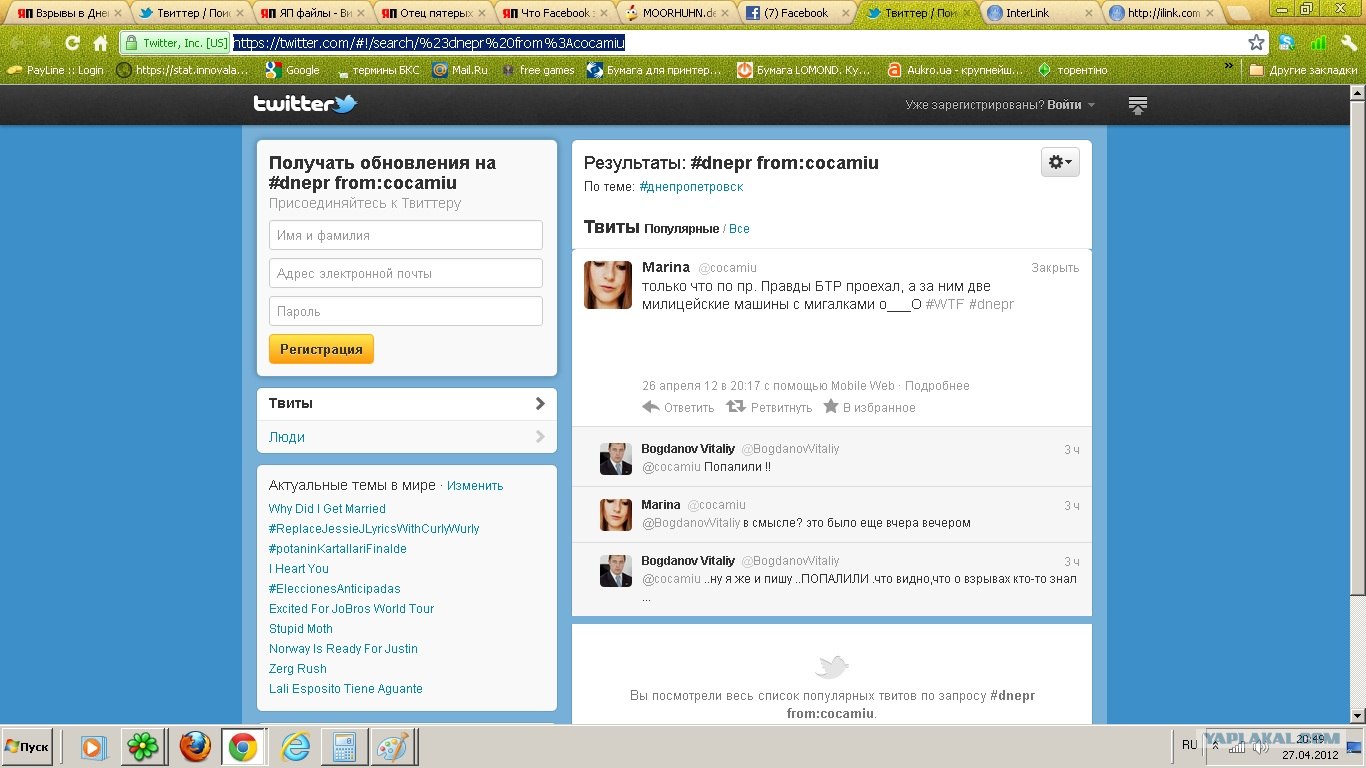Open the #WTF hashtag in Marina's tweet
Screen dimensions: 1366x768
click(945, 304)
